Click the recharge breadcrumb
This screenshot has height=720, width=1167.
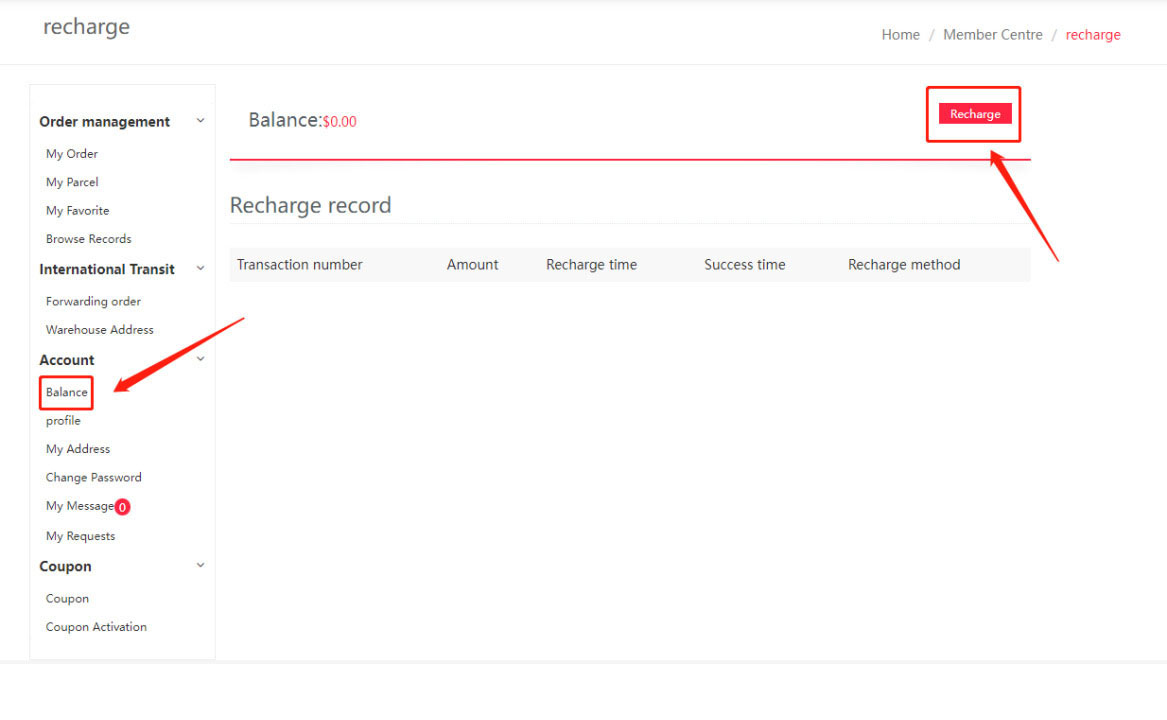pos(1093,35)
